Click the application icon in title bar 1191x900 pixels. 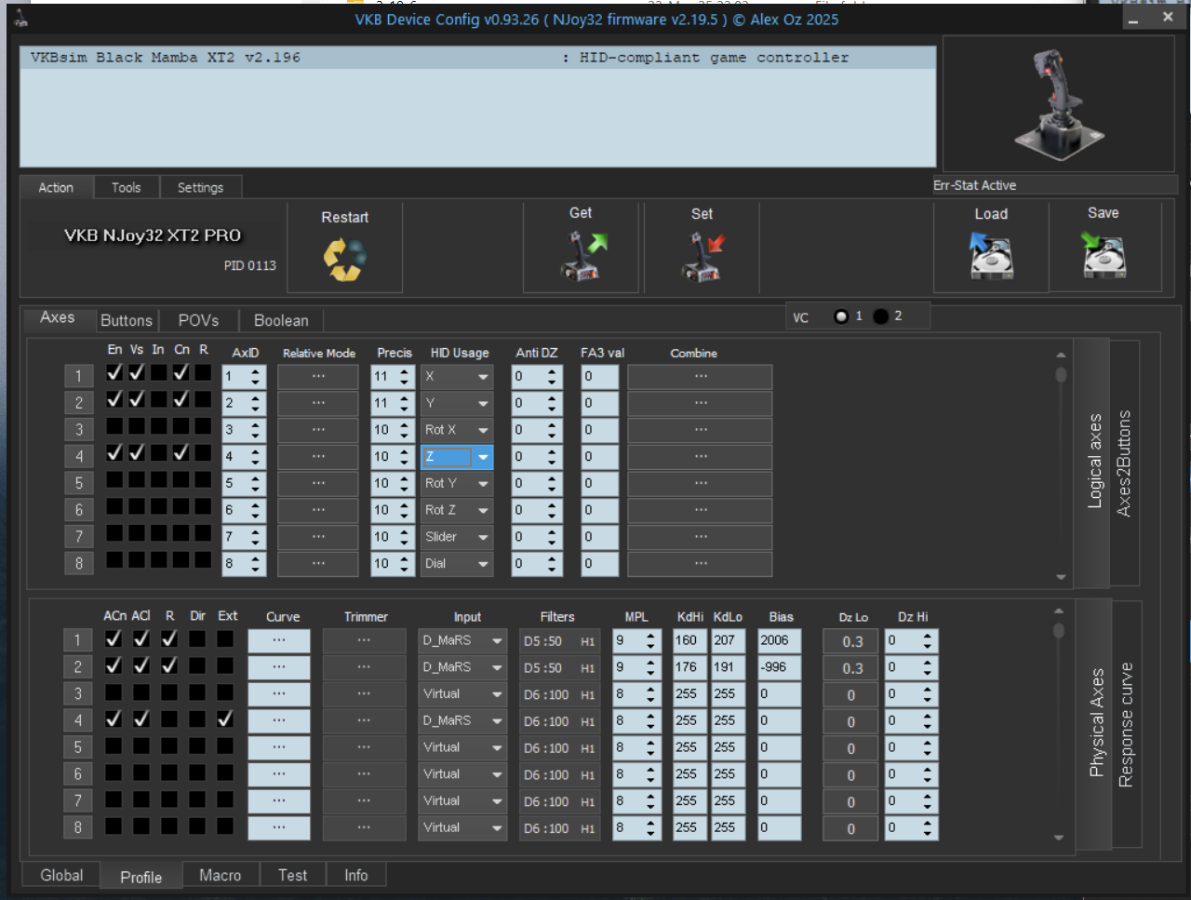(21, 18)
